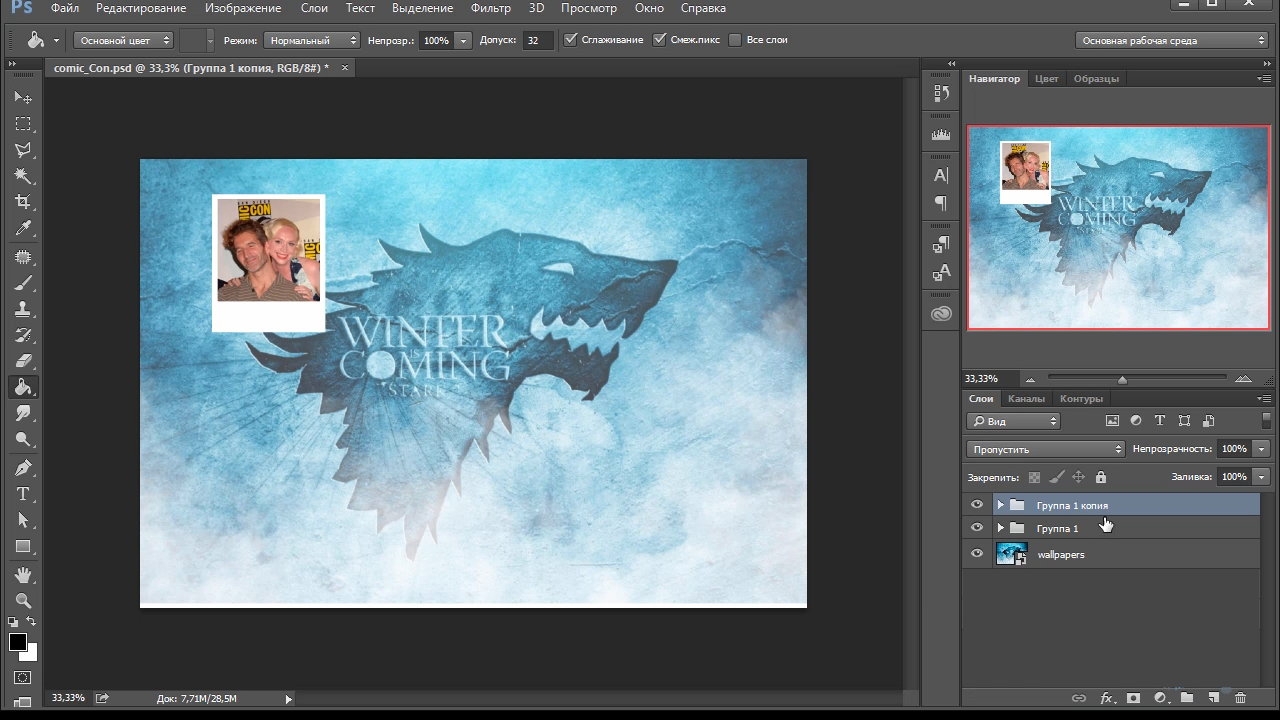Select the Polygonal Lasso tool
Screen dimensions: 1280x720
tap(23, 150)
